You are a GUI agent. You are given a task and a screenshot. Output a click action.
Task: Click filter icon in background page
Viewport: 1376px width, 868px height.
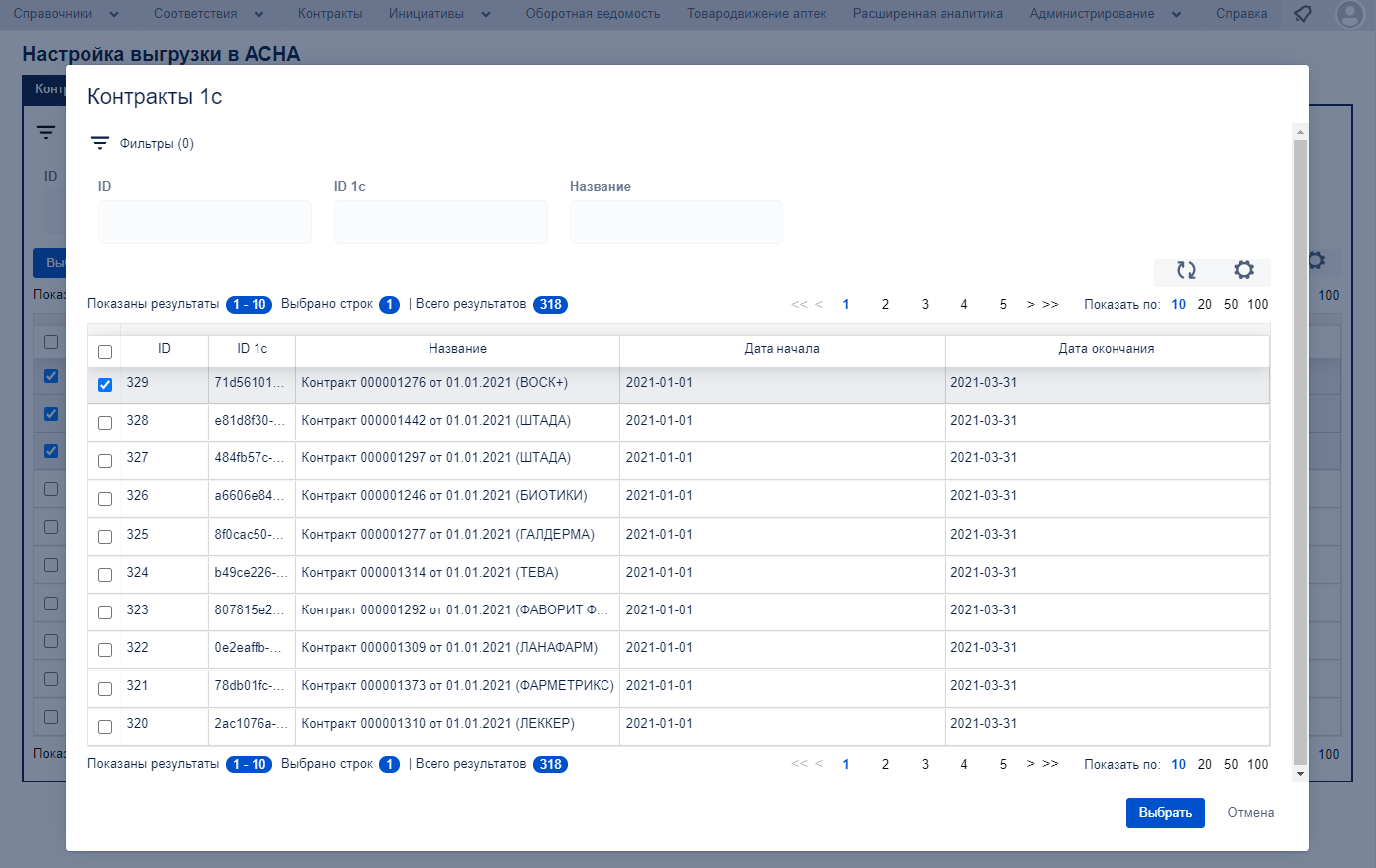[46, 132]
